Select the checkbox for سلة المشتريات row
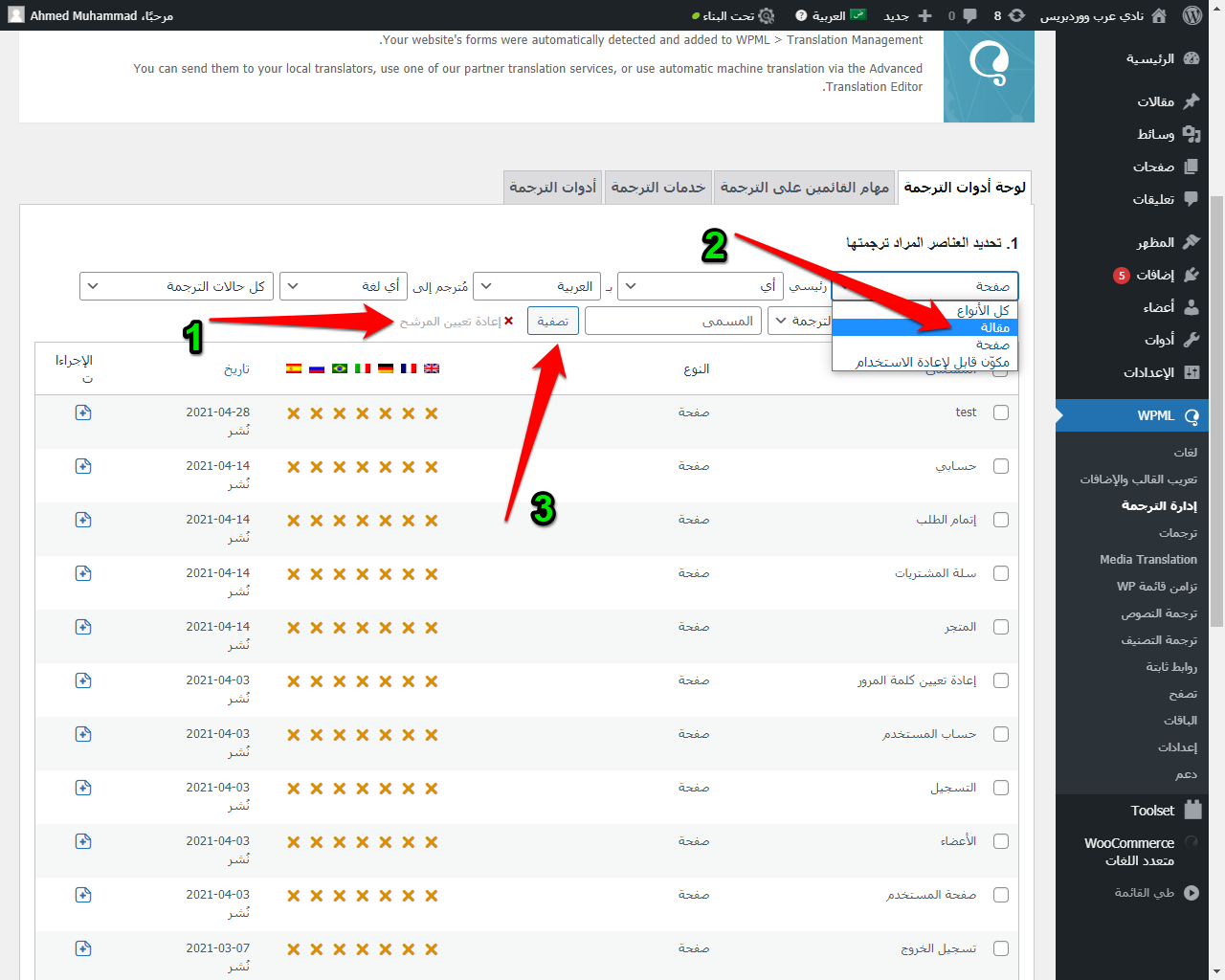This screenshot has height=980, width=1225. point(1001,573)
